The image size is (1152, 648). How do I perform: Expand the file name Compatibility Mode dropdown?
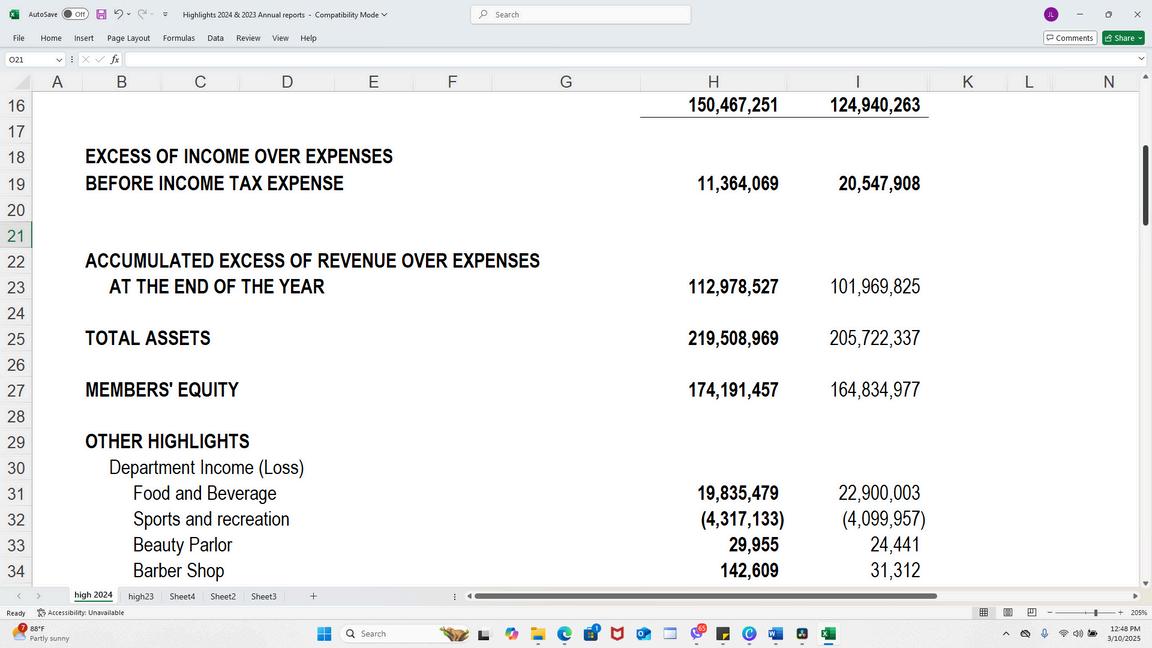[x=384, y=15]
